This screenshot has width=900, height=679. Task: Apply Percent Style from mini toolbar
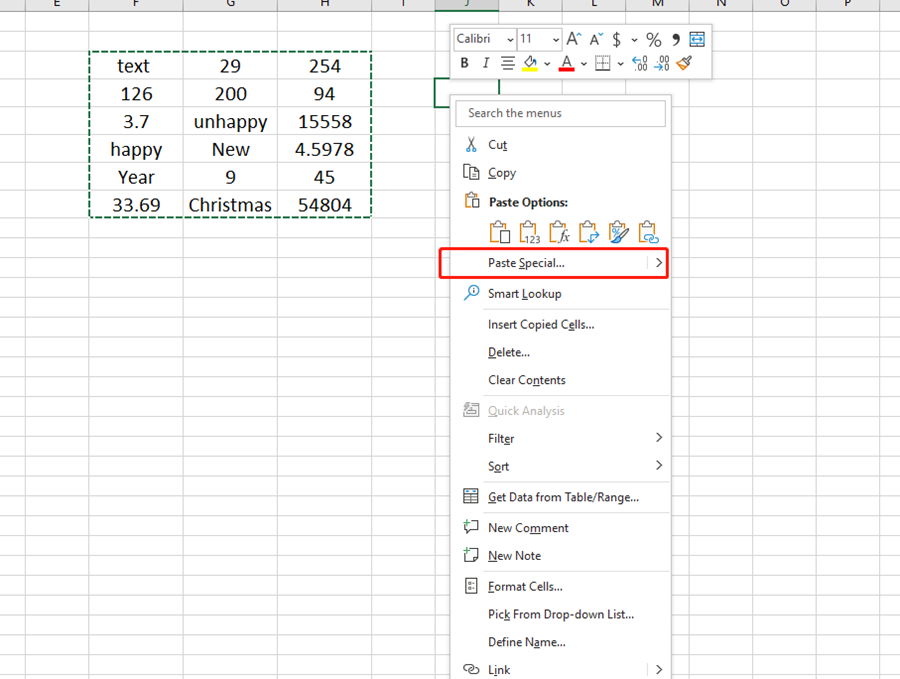(653, 39)
